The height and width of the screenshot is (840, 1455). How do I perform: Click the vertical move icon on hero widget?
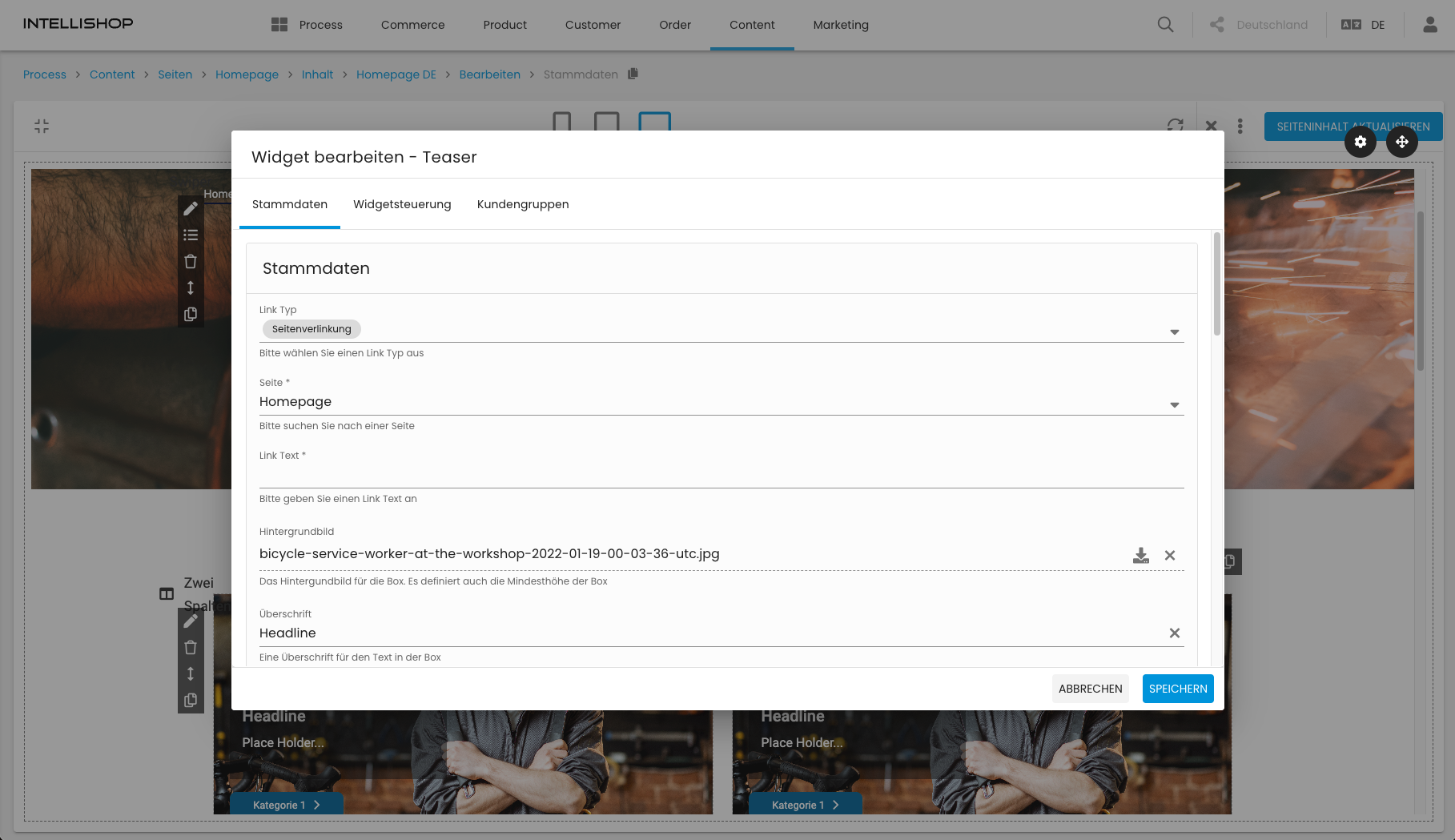coord(191,287)
